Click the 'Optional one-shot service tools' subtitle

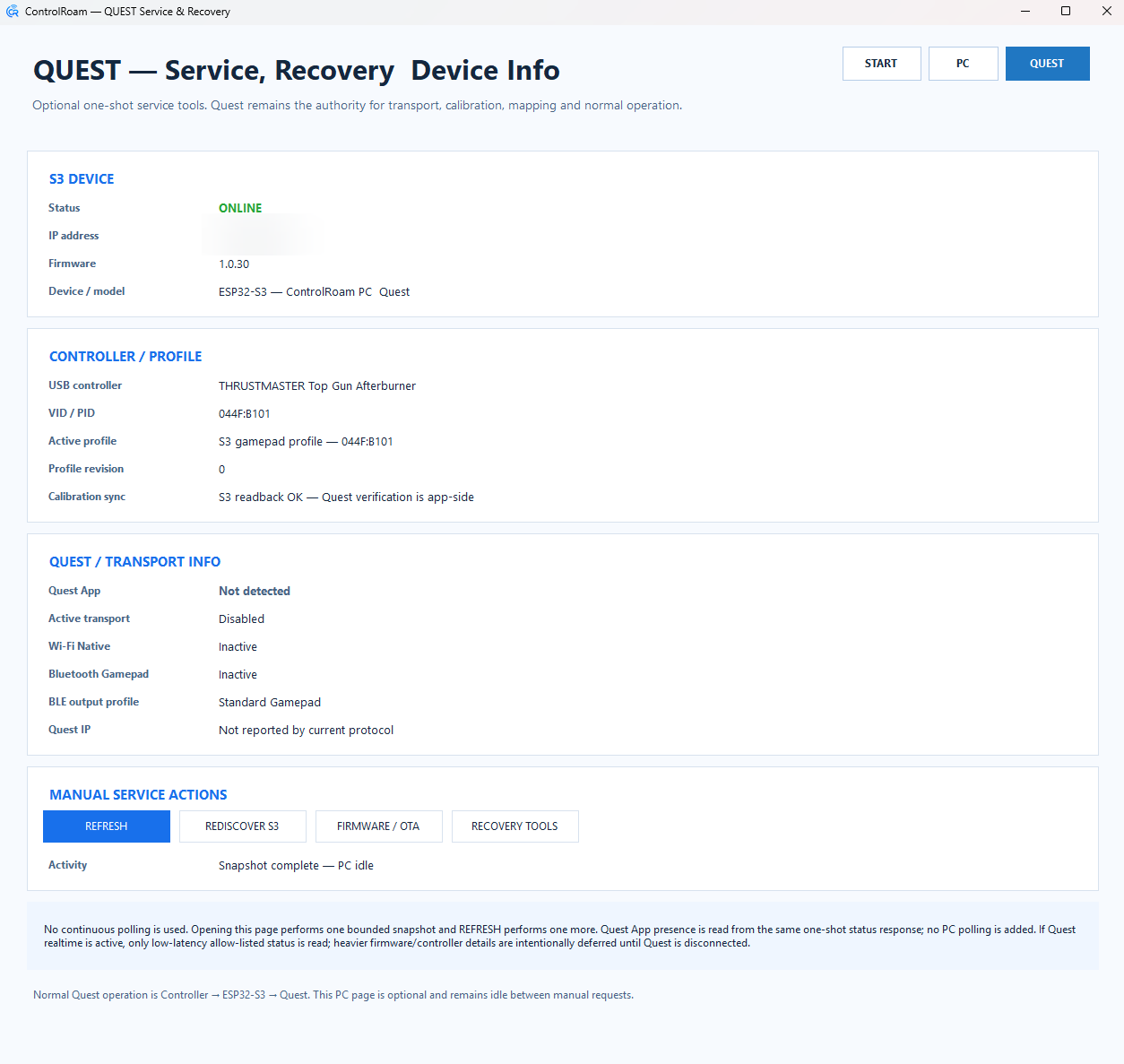coord(357,106)
